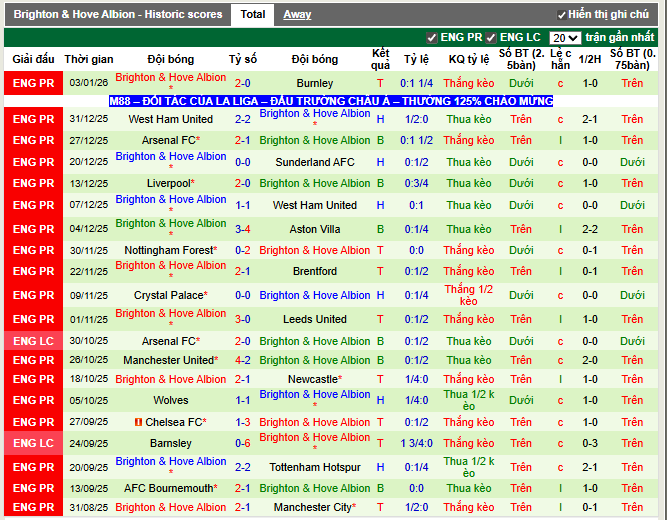Click the date 03/01/26
Image resolution: width=667 pixels, height=520 pixels.
click(x=89, y=83)
